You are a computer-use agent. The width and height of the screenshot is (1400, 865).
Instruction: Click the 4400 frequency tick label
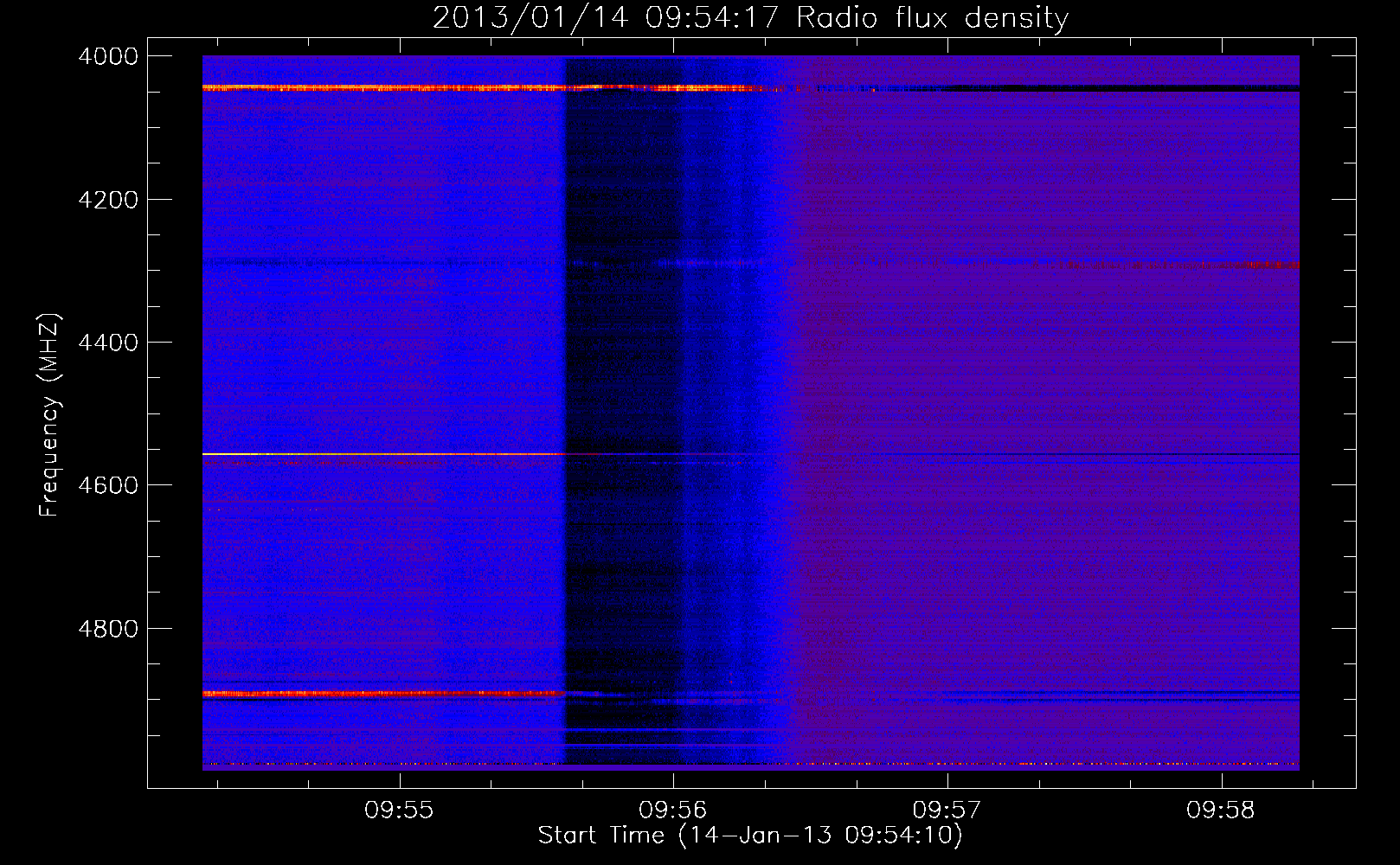click(x=108, y=343)
